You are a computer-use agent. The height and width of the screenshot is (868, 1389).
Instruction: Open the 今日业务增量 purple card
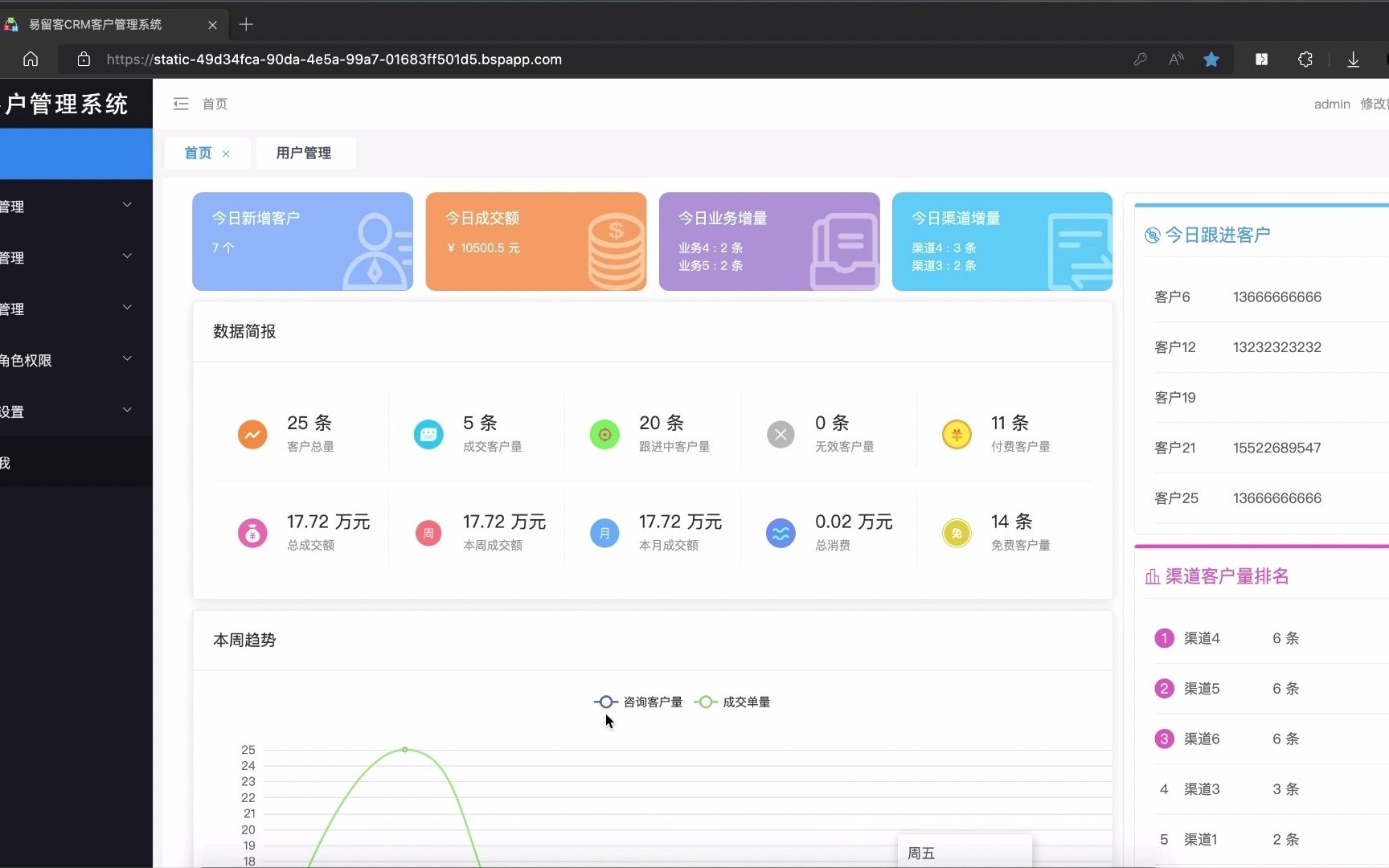click(x=769, y=241)
